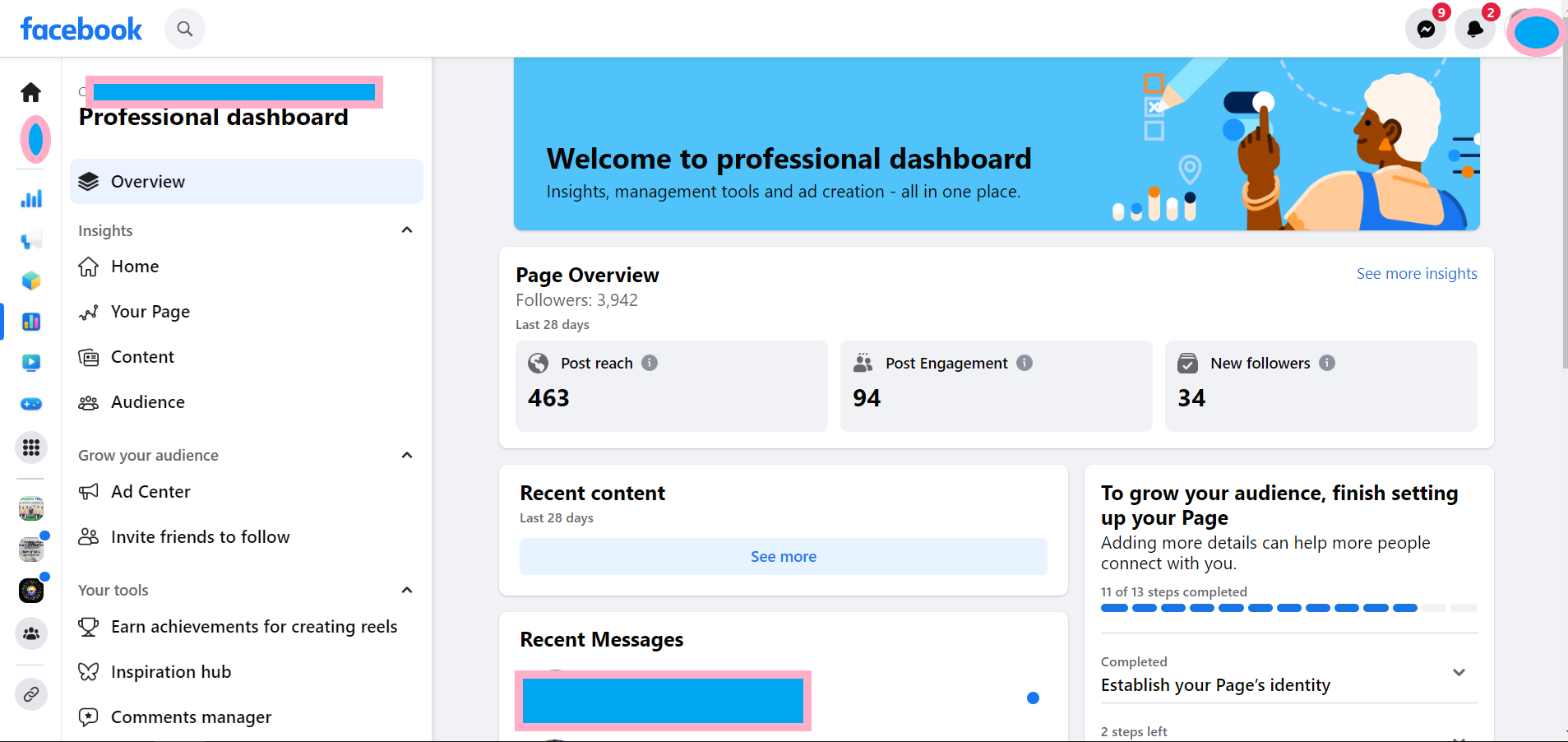1568x742 pixels.
Task: Expand Establish your Page's identity steps
Action: pos(1459,673)
